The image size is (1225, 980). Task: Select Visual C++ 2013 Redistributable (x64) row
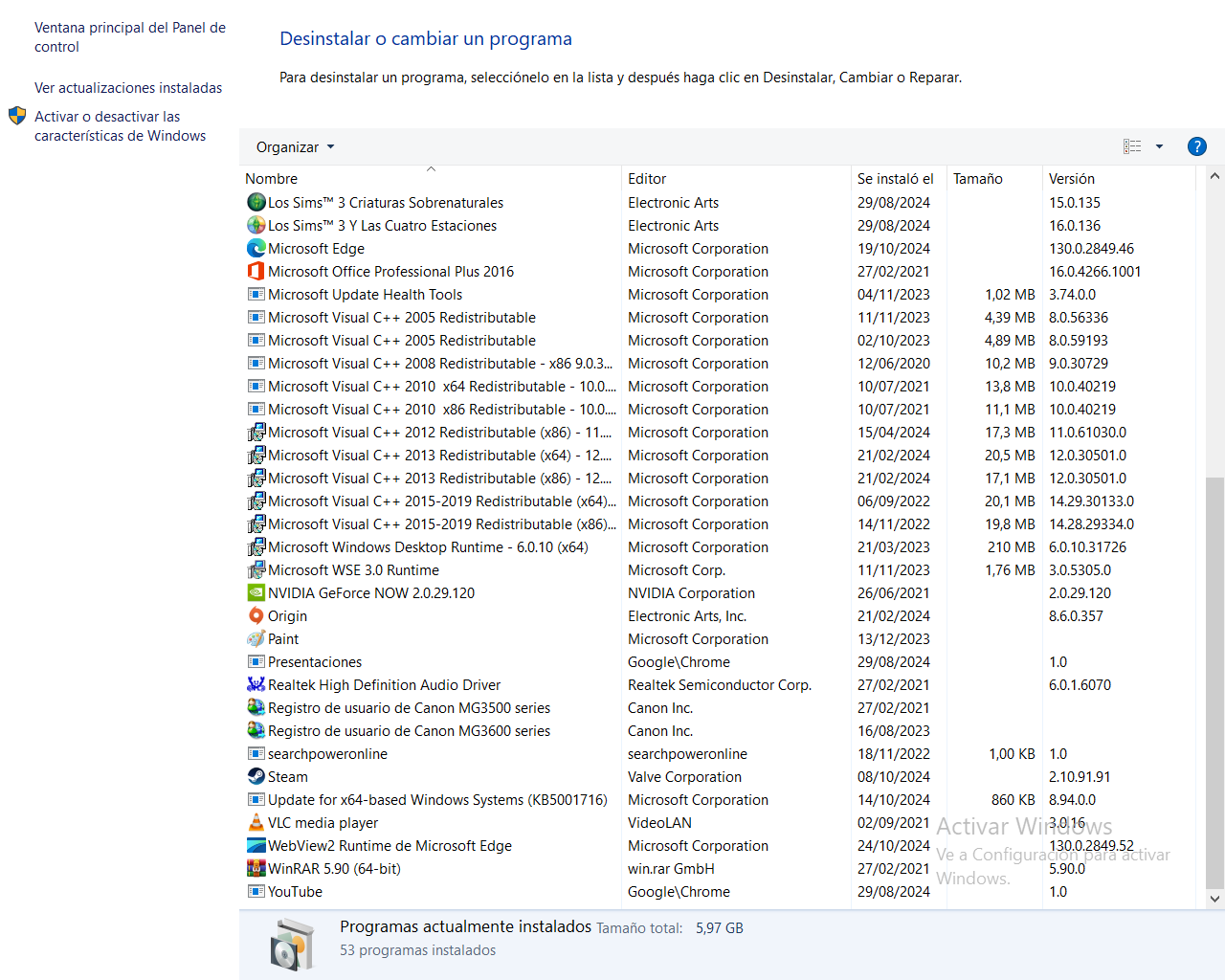click(718, 455)
